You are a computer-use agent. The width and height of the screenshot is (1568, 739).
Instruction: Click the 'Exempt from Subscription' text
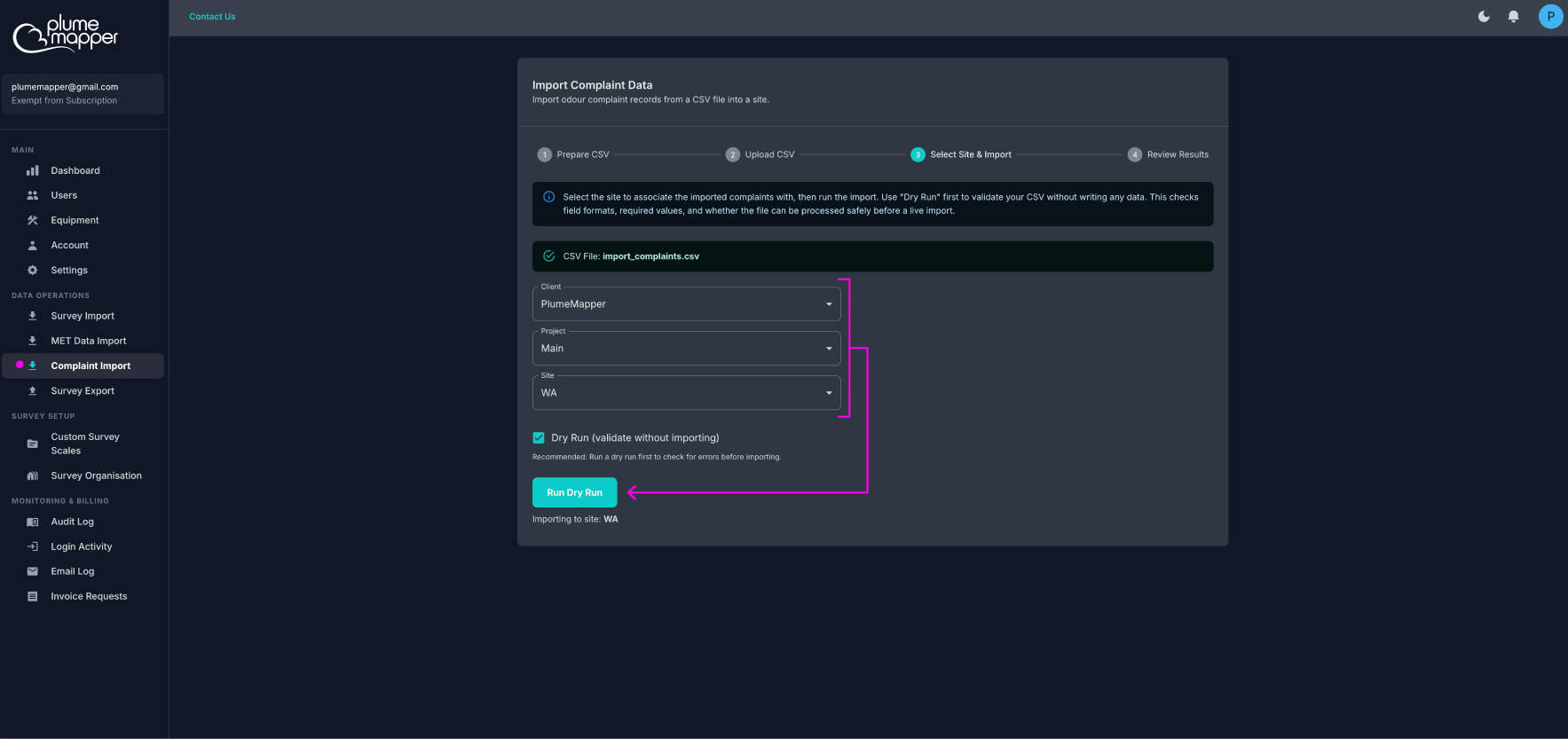coord(64,100)
